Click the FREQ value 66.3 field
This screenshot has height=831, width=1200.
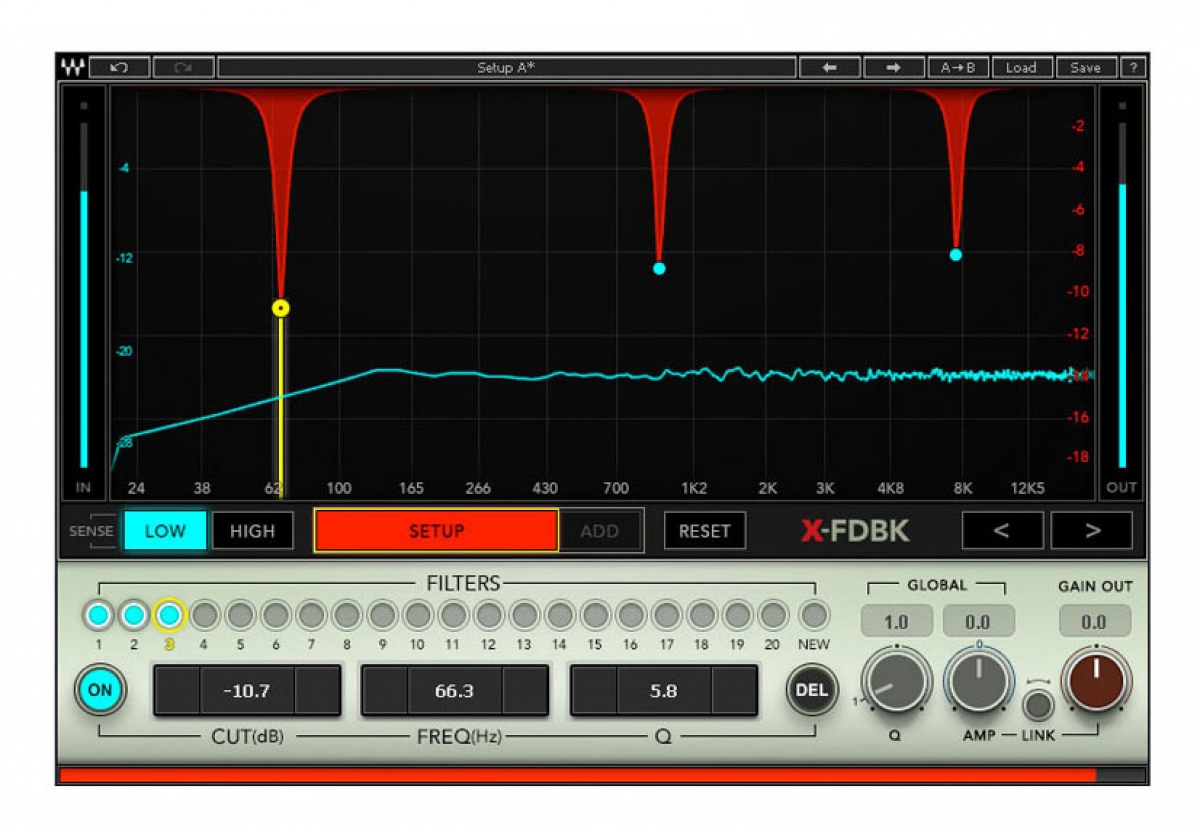(455, 690)
